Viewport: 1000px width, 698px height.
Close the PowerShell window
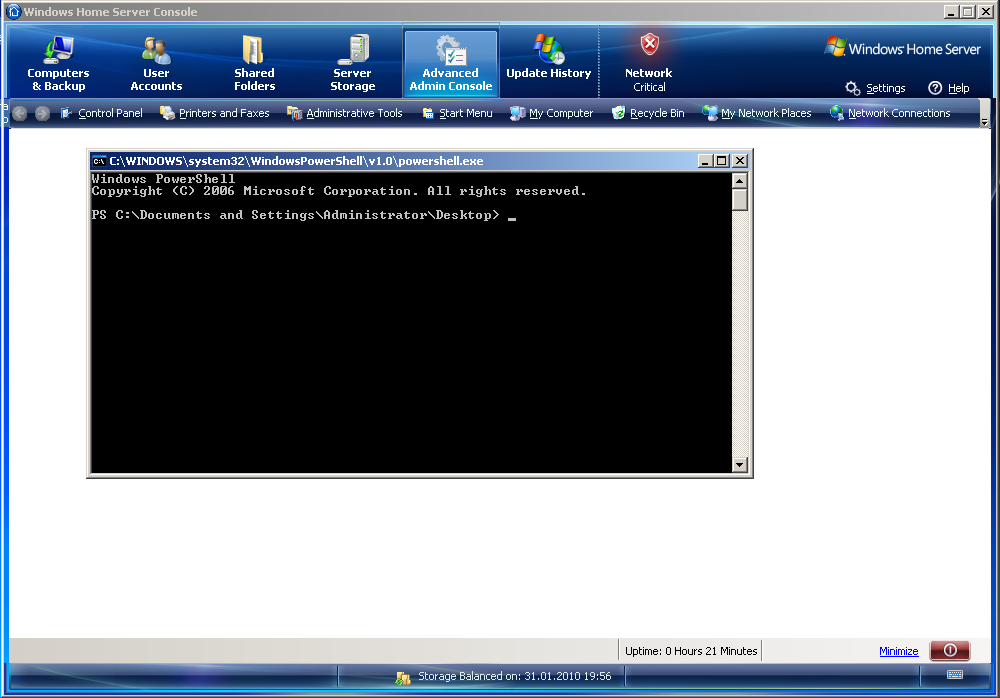(740, 161)
